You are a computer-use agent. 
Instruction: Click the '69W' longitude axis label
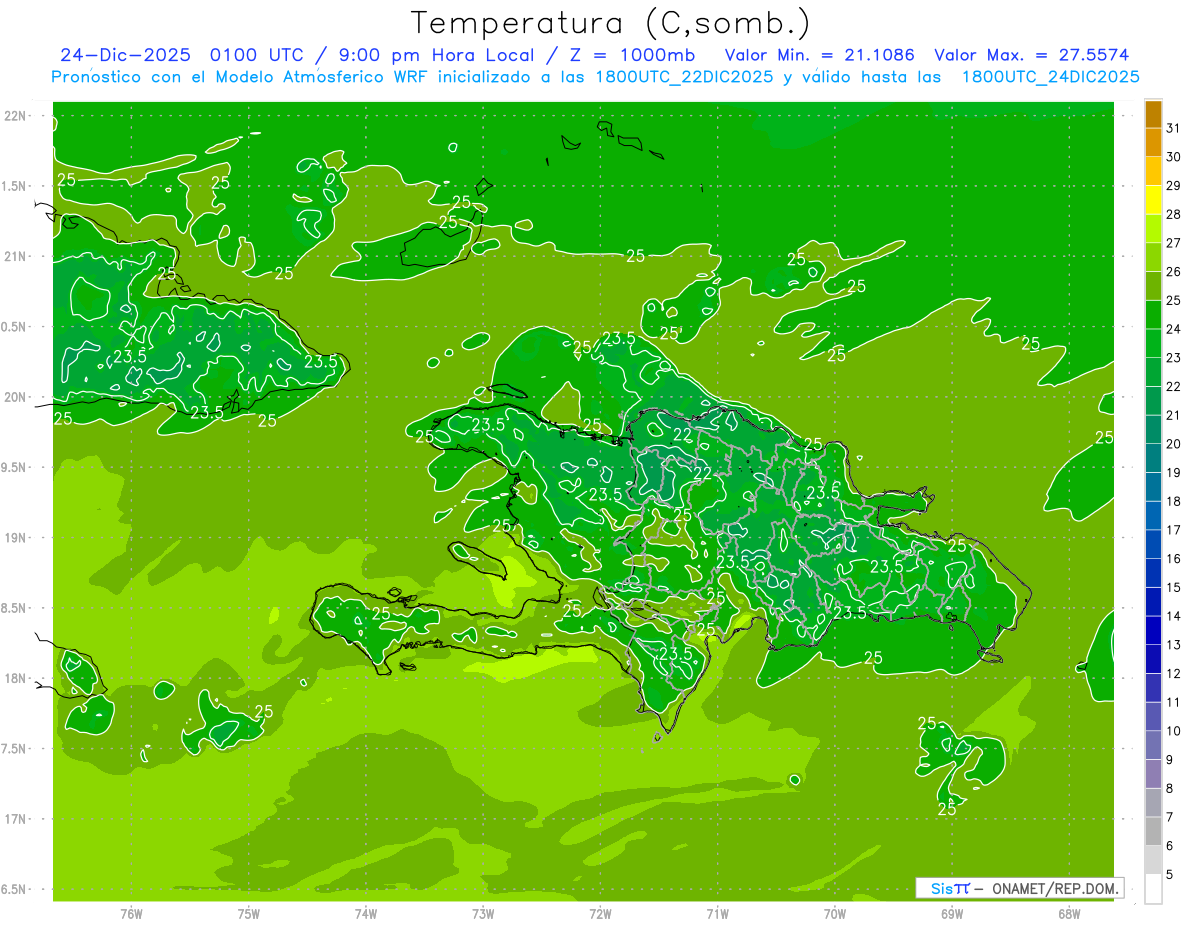click(x=952, y=913)
